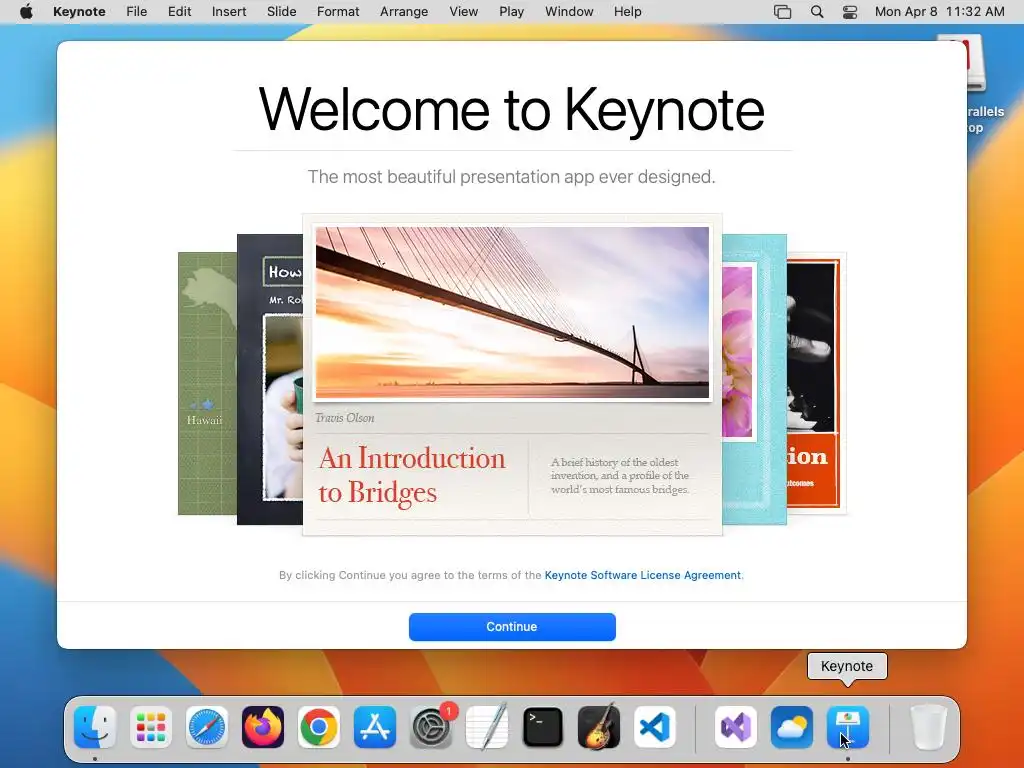The height and width of the screenshot is (768, 1024).
Task: Open purple Visual Studio icon in Dock
Action: pos(736,727)
